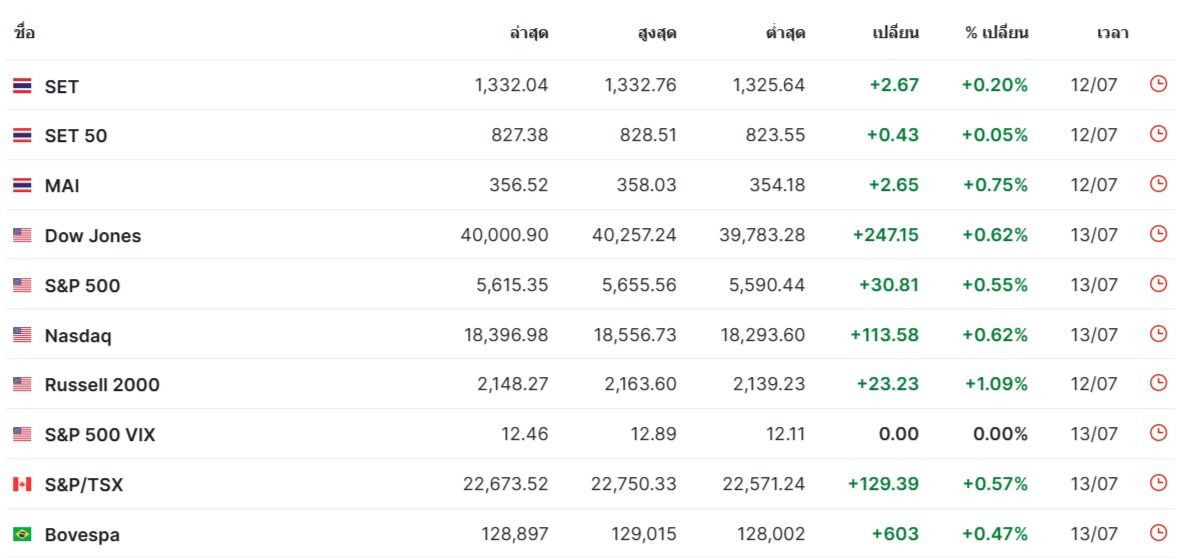The height and width of the screenshot is (558, 1186).
Task: Click the Brazilian flag icon beside Bovespa
Action: point(22,535)
